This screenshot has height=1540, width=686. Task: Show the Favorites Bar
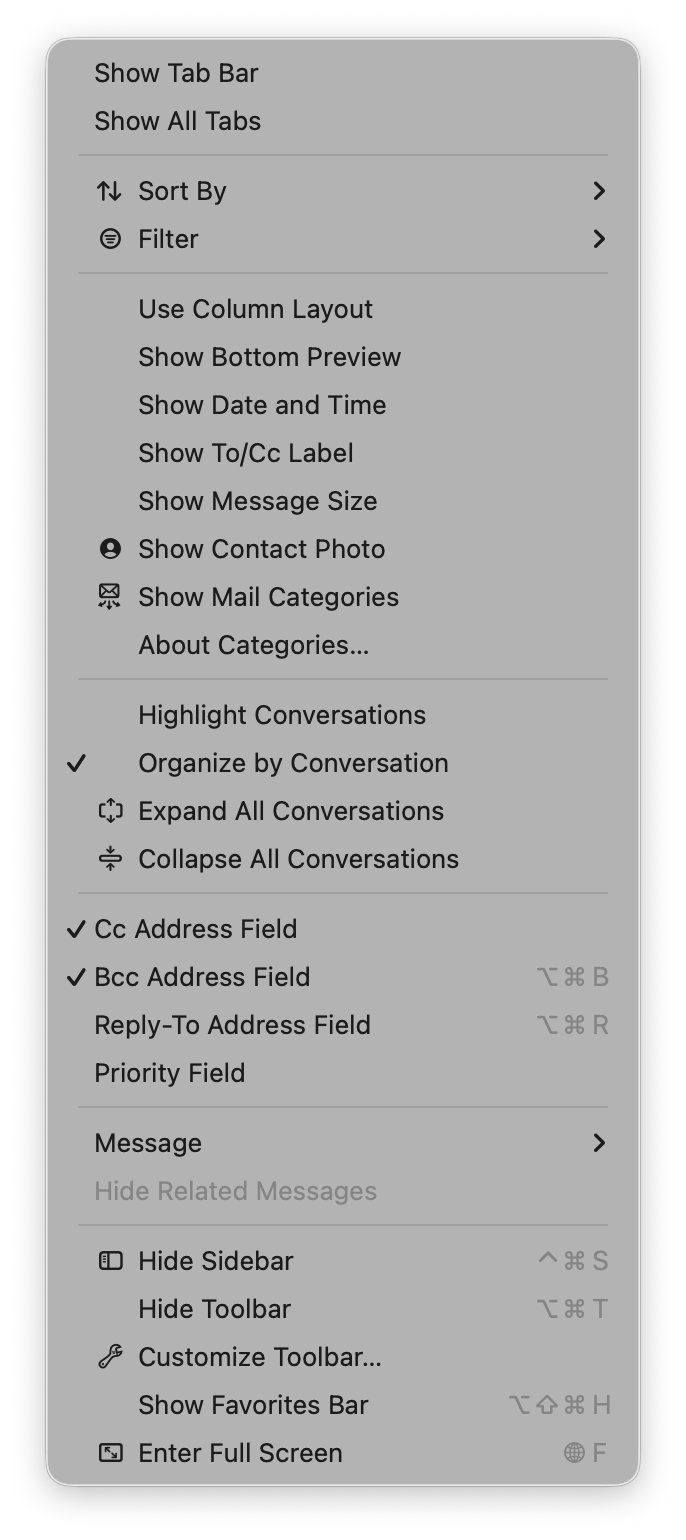click(252, 1404)
